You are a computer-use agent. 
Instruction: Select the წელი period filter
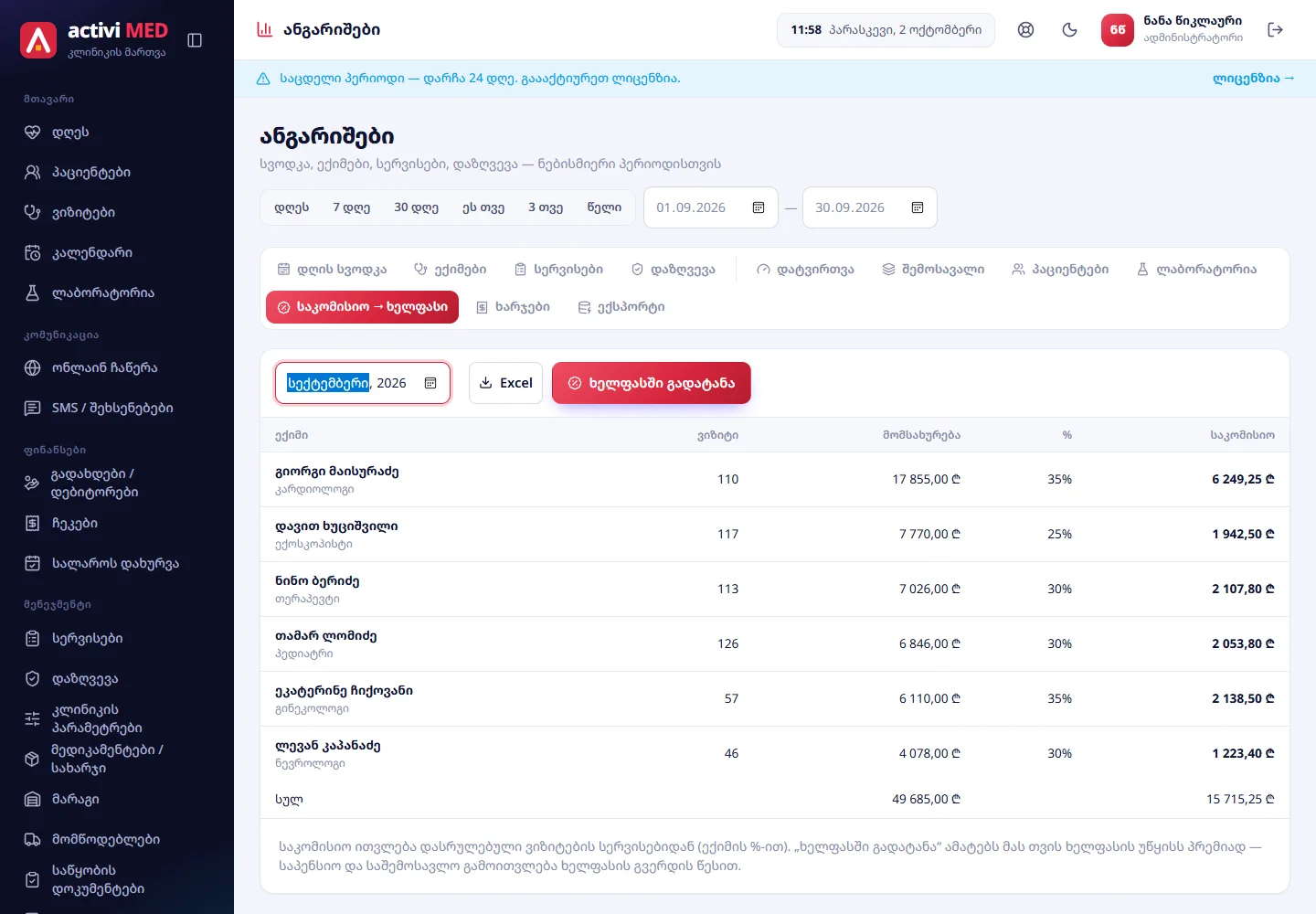604,207
